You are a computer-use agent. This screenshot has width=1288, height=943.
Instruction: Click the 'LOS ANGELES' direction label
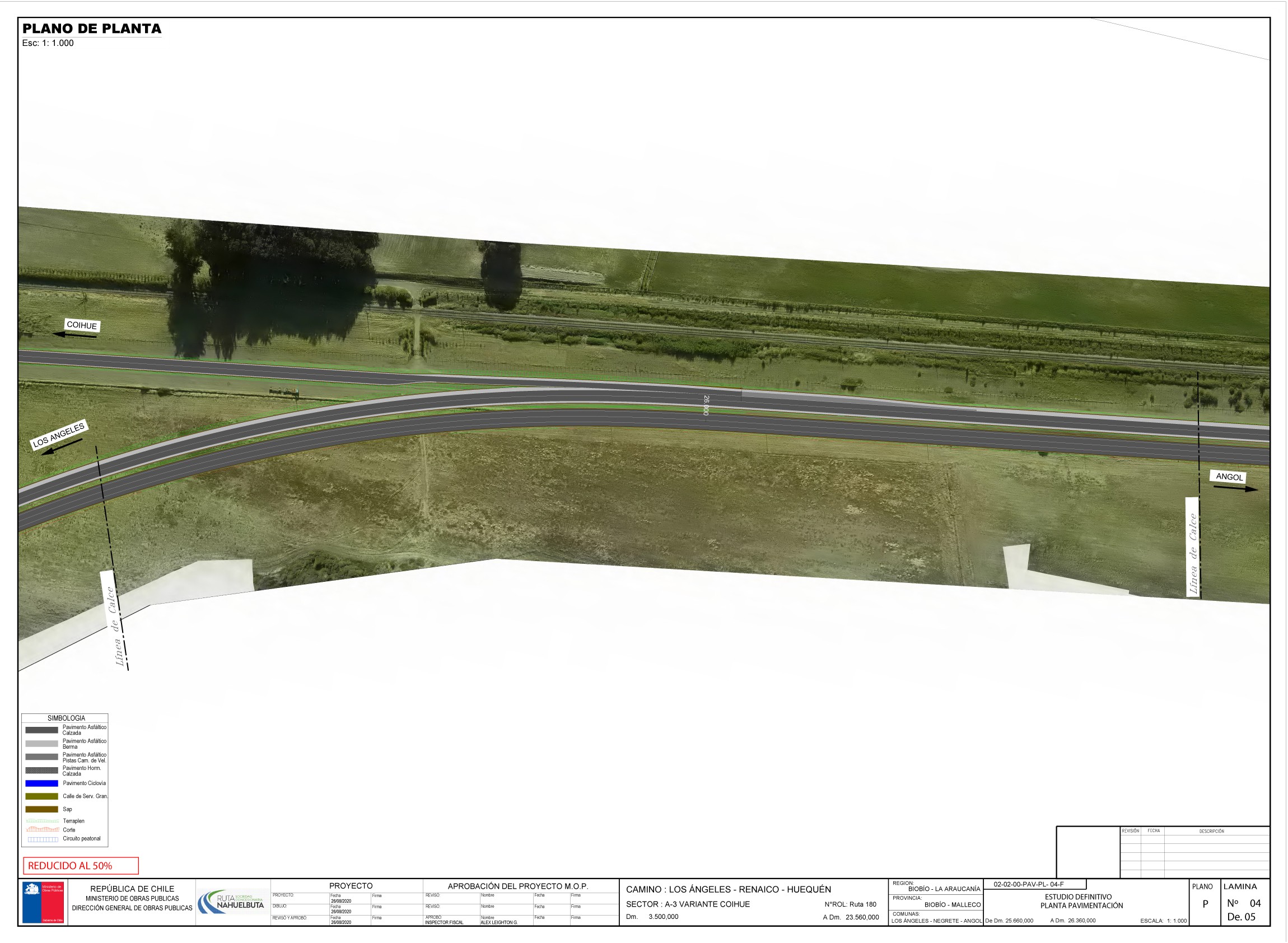pos(59,435)
